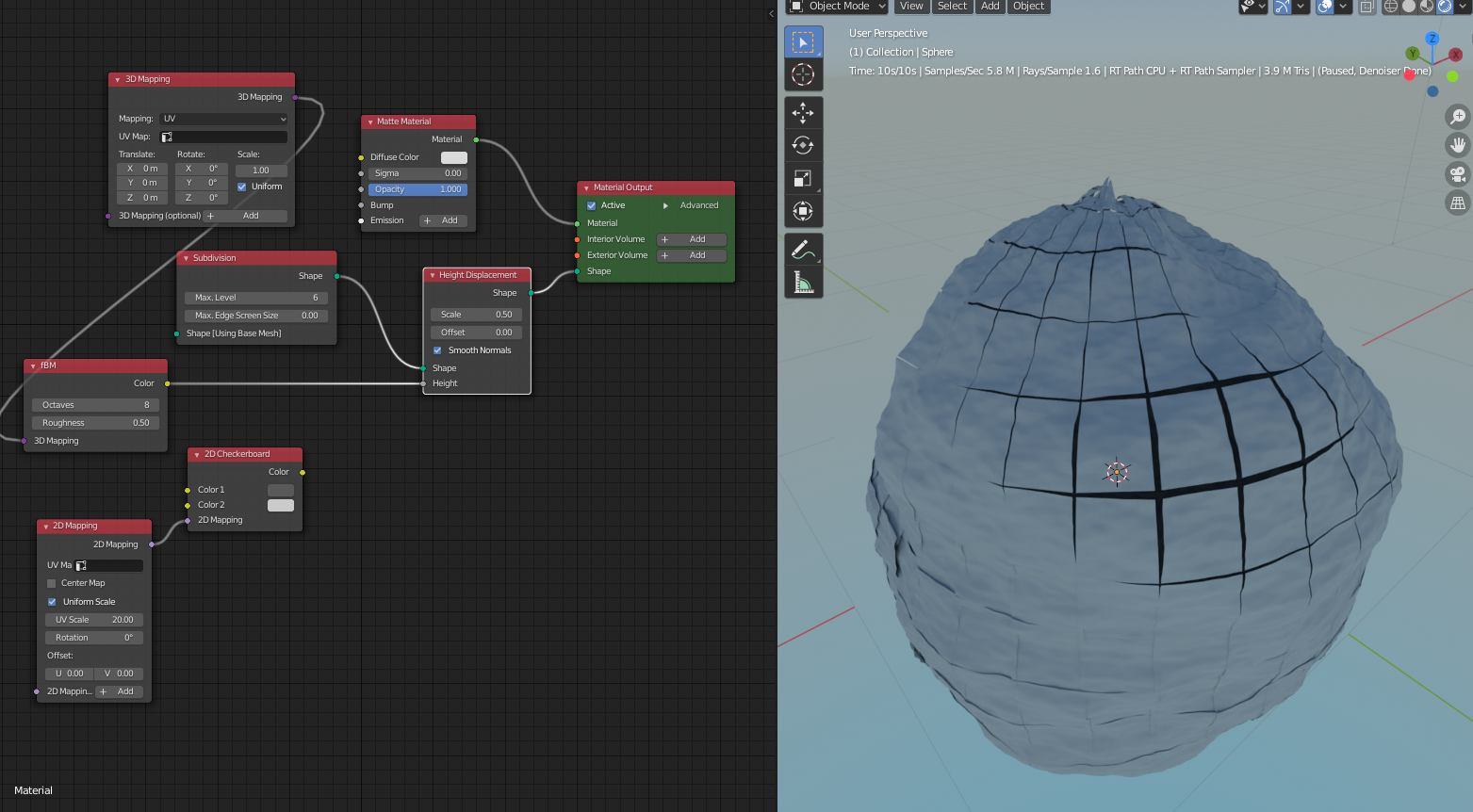Select the Annotate pencil tool
The image size is (1473, 812).
803,250
